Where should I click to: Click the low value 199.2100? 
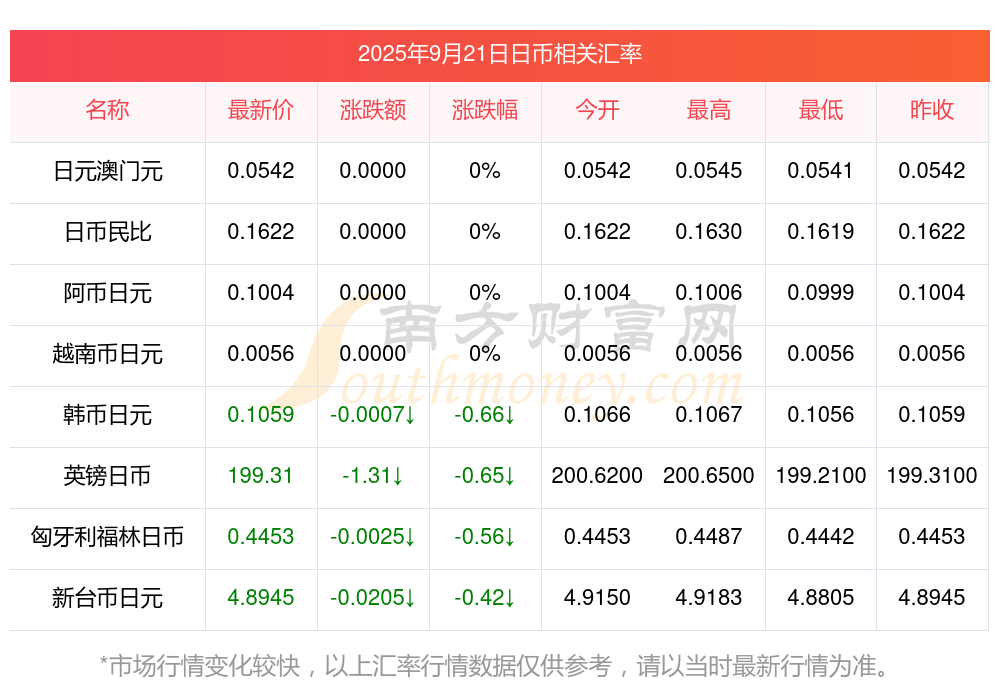[821, 475]
